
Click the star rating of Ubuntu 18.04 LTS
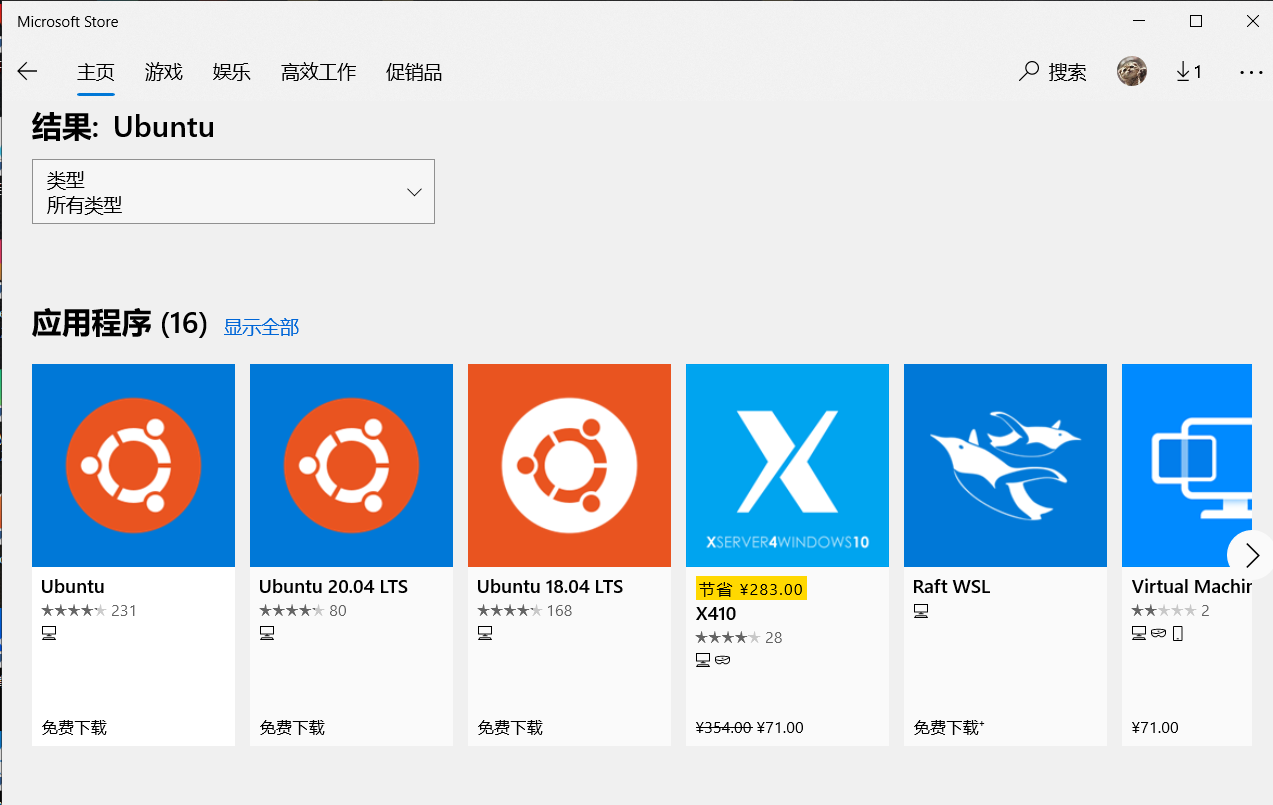tap(512, 610)
